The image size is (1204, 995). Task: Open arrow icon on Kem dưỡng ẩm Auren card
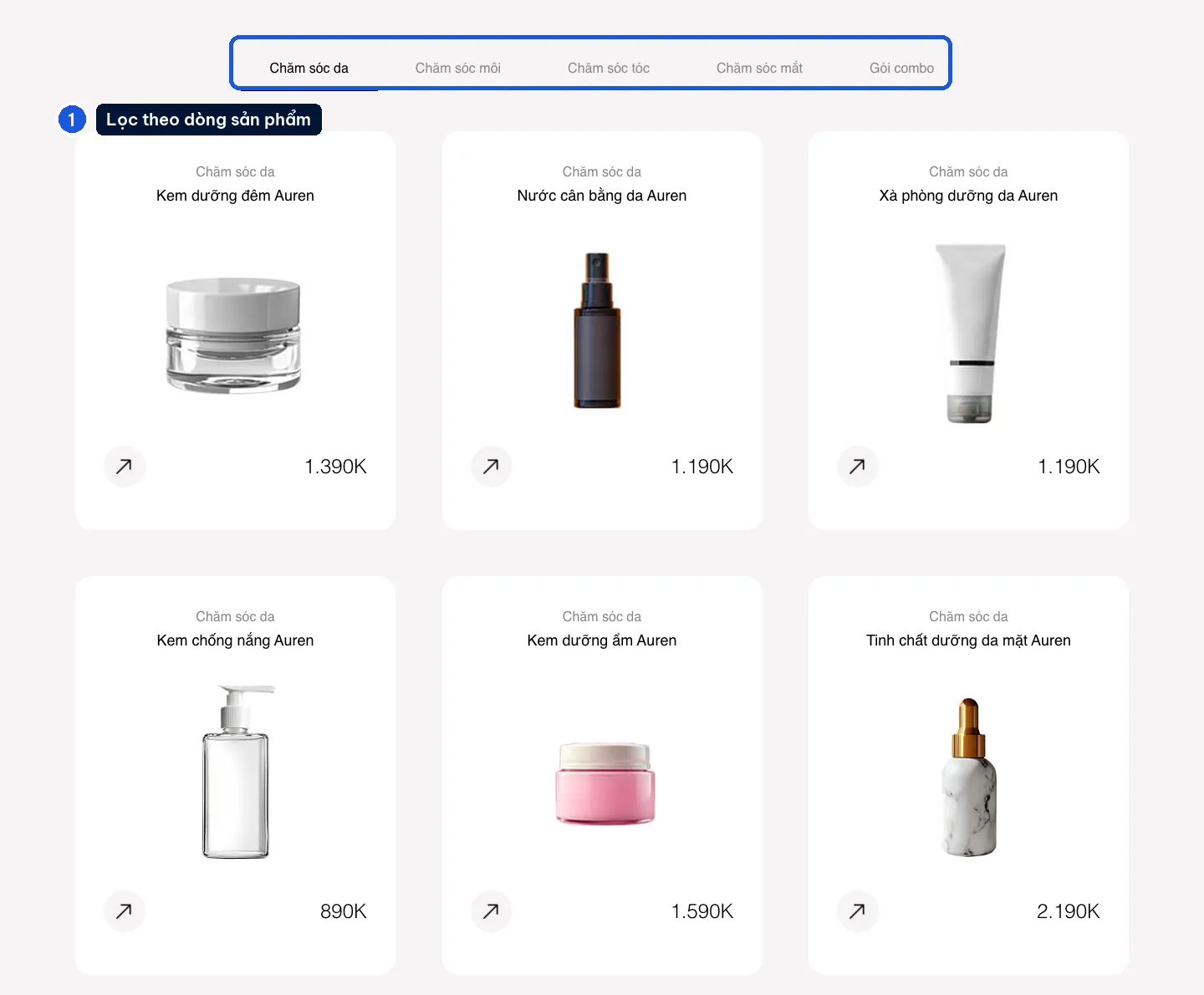(491, 911)
